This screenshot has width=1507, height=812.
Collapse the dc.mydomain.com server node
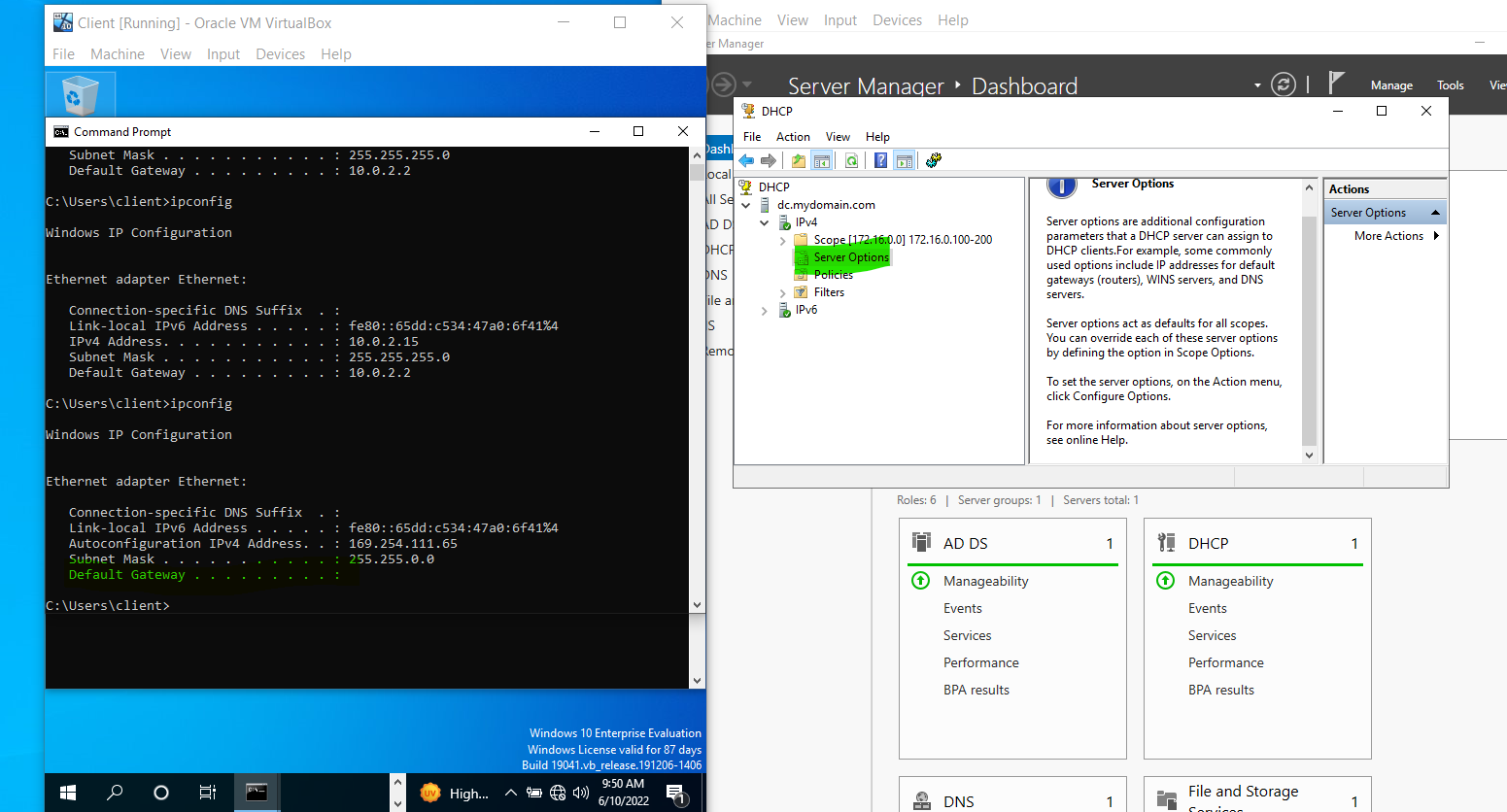click(x=745, y=204)
